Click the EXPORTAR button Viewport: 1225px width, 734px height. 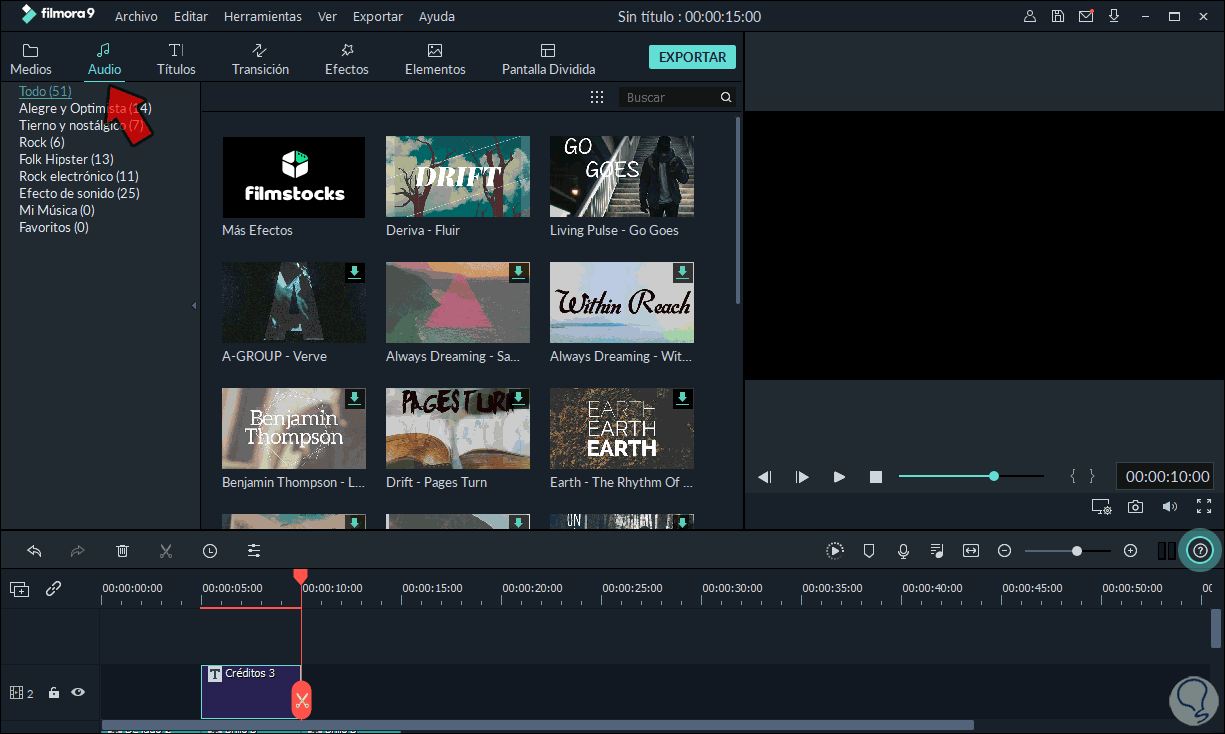[692, 57]
